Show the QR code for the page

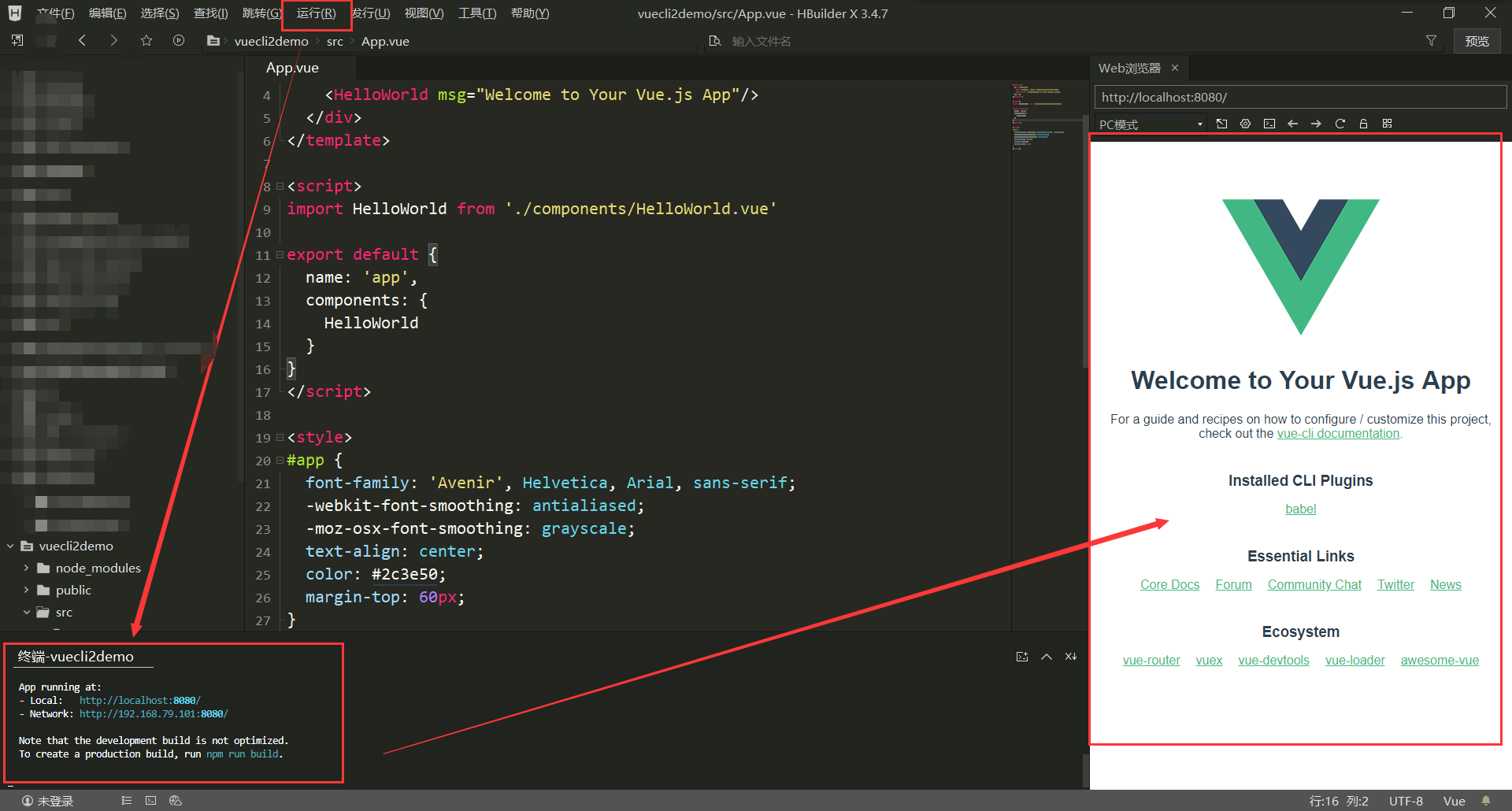point(1387,124)
